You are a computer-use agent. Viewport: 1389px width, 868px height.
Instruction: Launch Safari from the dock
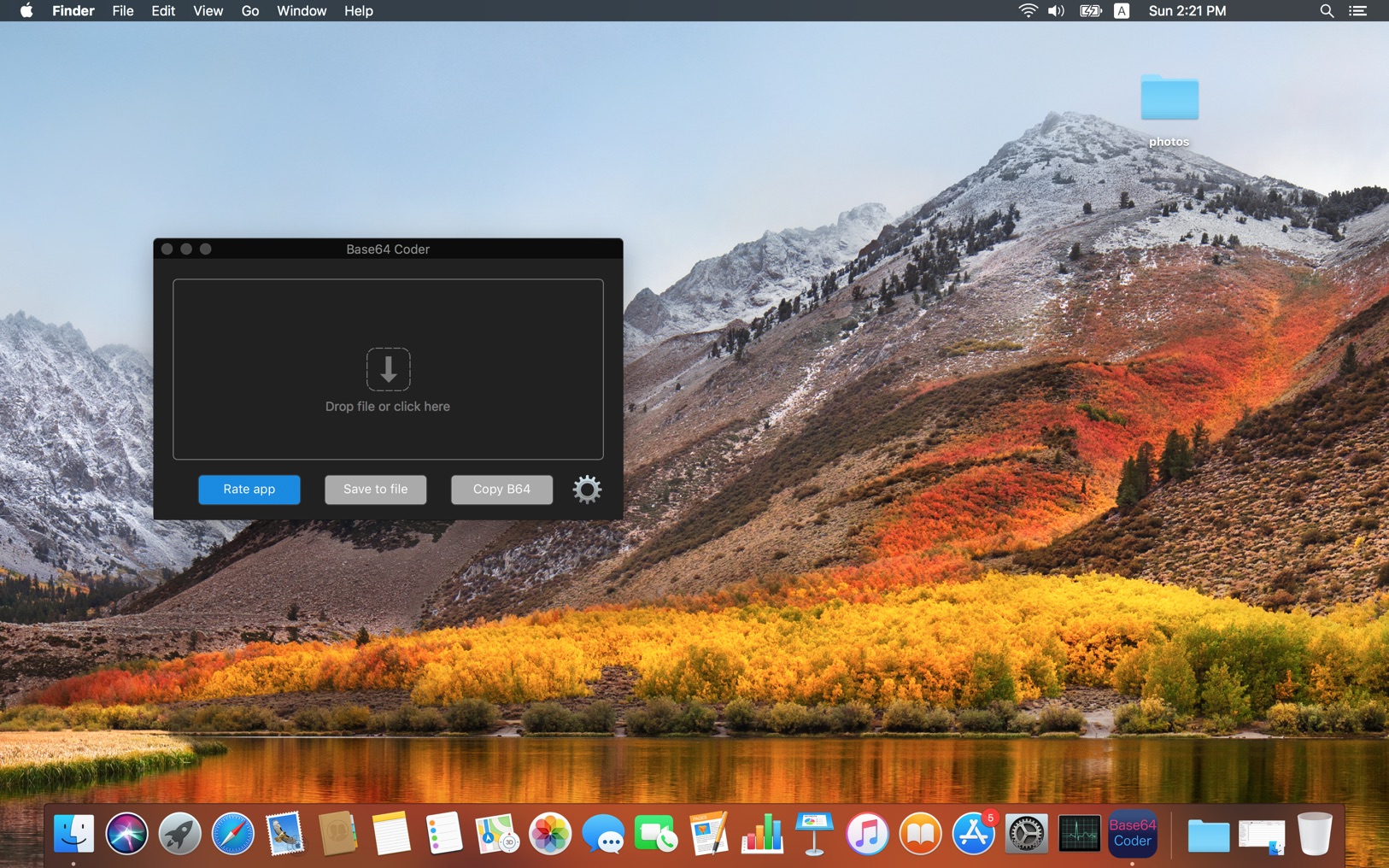coord(232,834)
